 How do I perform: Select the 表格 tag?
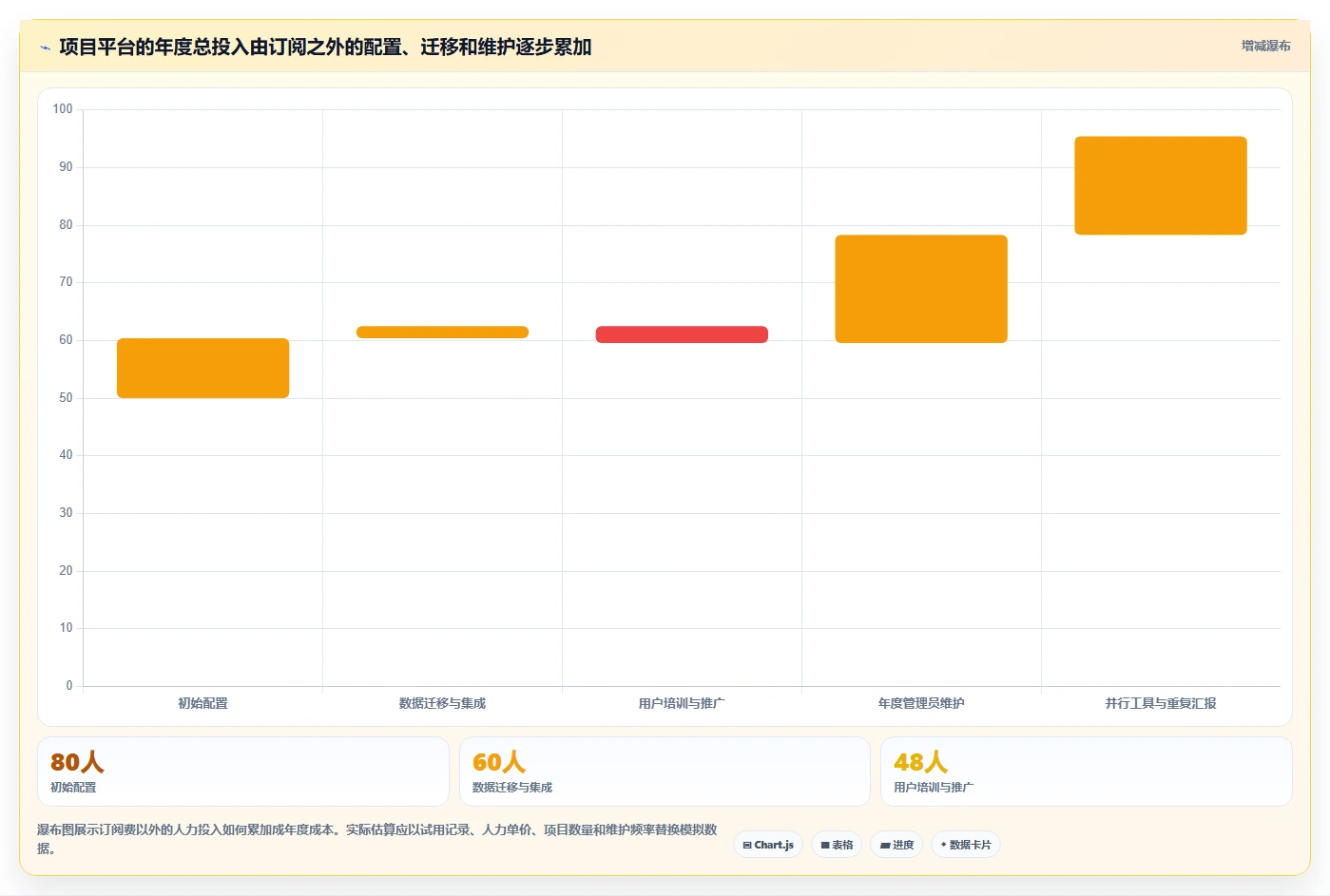click(x=837, y=845)
